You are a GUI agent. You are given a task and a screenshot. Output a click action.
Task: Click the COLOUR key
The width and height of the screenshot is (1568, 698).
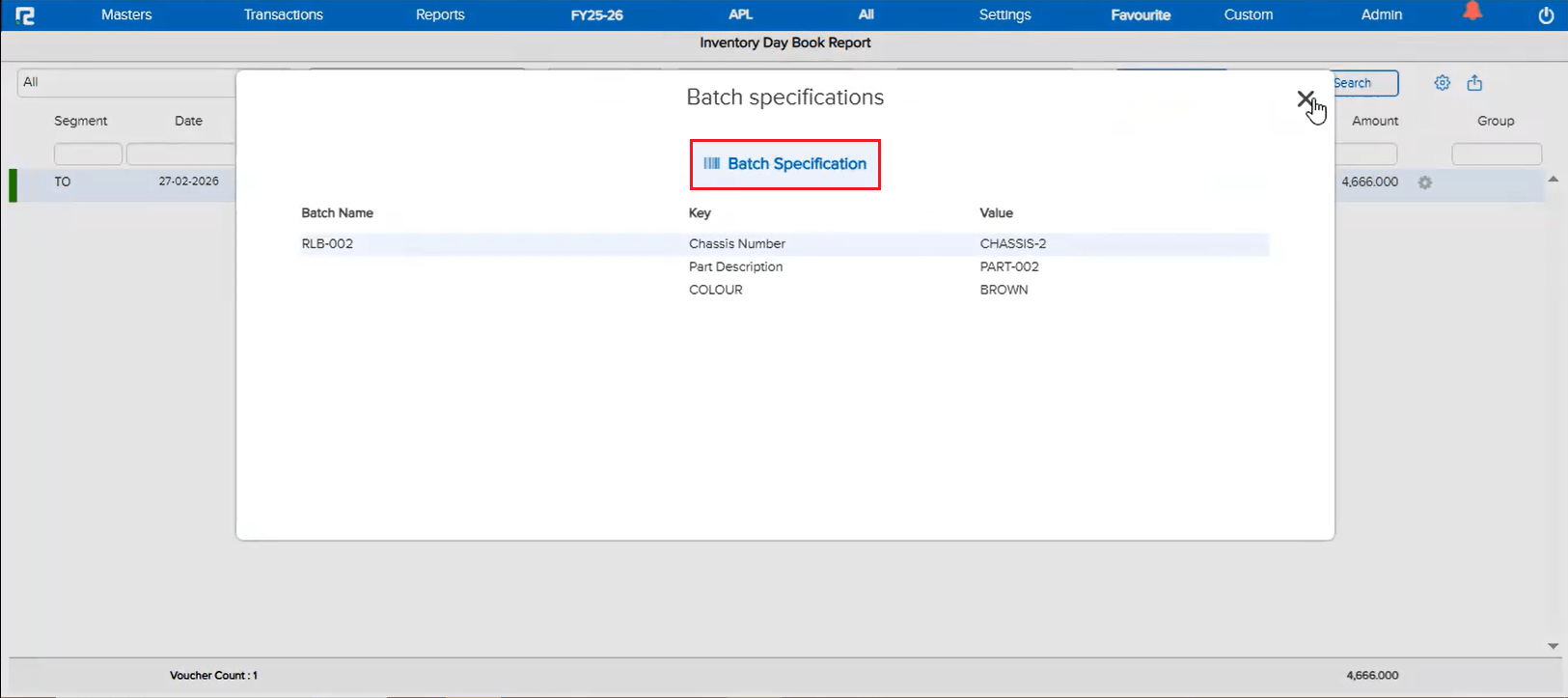click(716, 290)
